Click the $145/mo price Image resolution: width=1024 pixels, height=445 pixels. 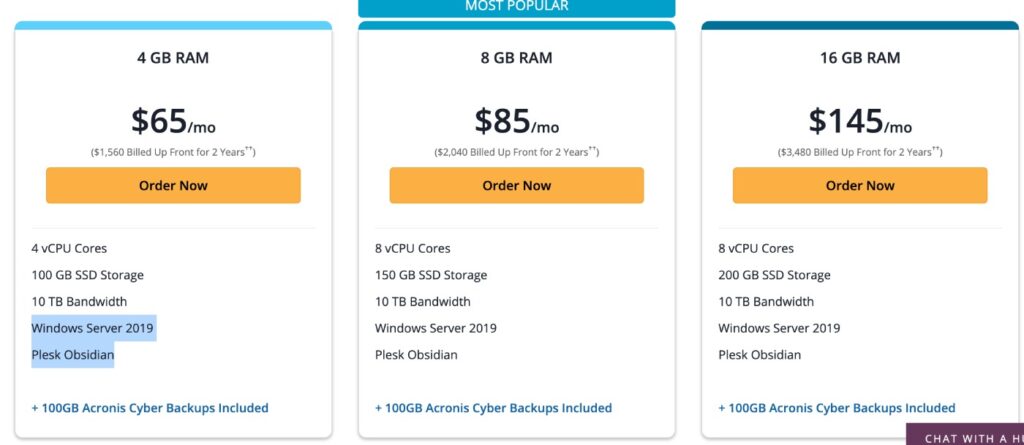[x=860, y=122]
